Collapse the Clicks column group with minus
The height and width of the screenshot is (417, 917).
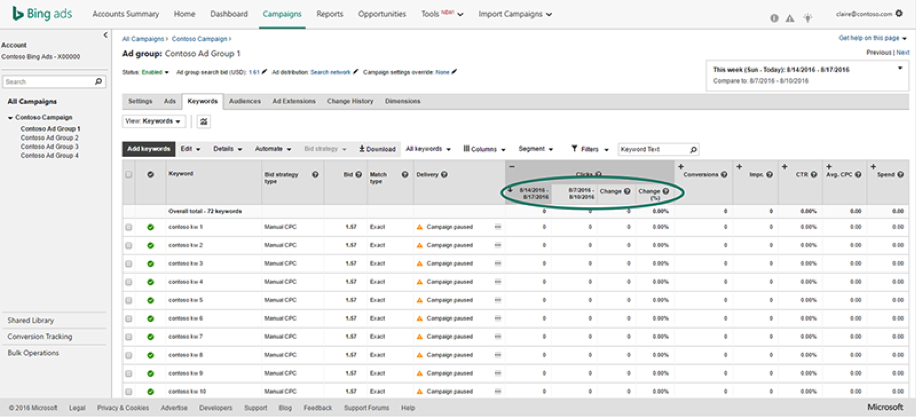coord(512,167)
